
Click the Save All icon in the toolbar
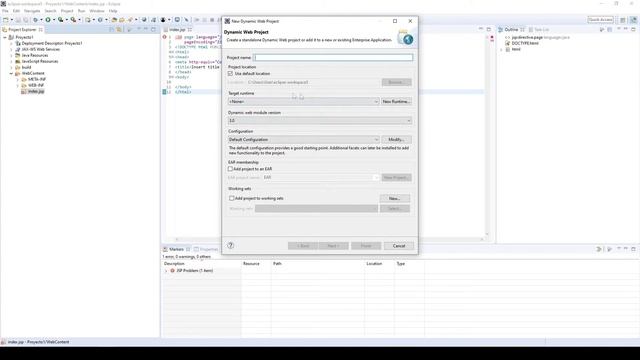pyautogui.click(x=25, y=20)
